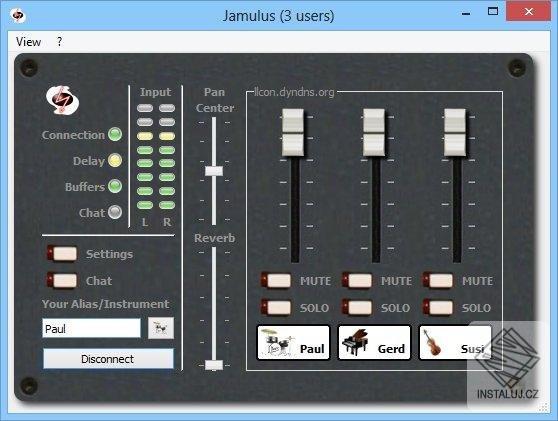Toggle the Chat switch
Screen dimensions: 558x421
[62, 280]
